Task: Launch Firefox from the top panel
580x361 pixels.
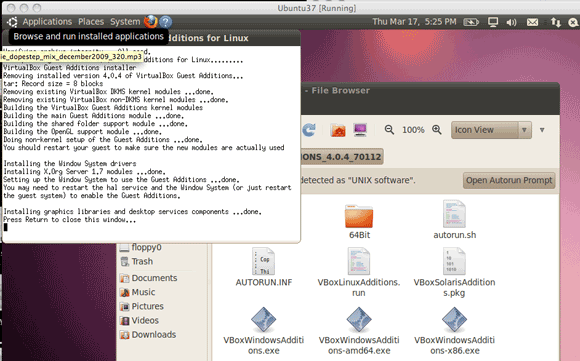Action: (x=151, y=22)
